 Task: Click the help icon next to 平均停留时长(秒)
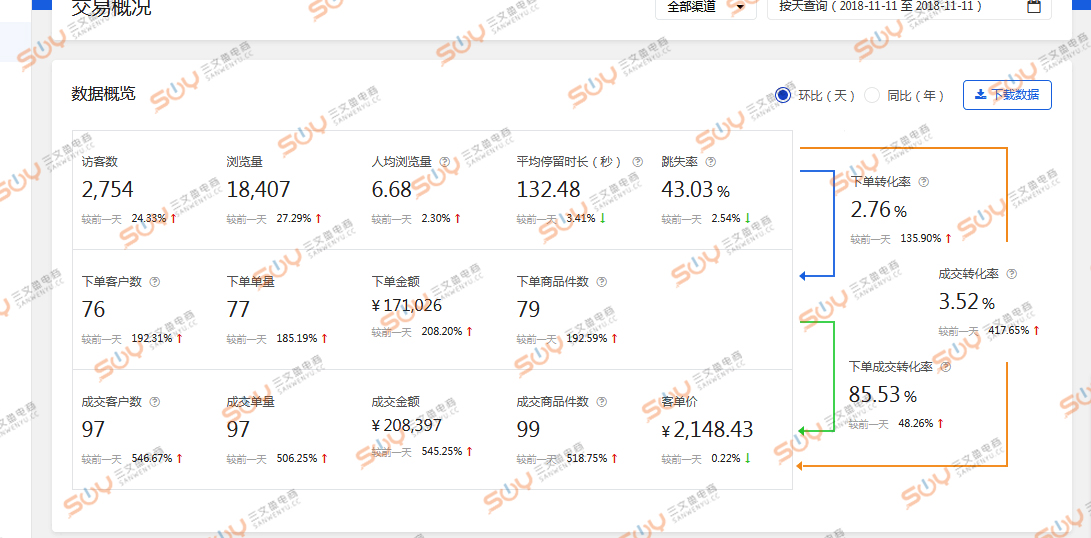(x=637, y=162)
